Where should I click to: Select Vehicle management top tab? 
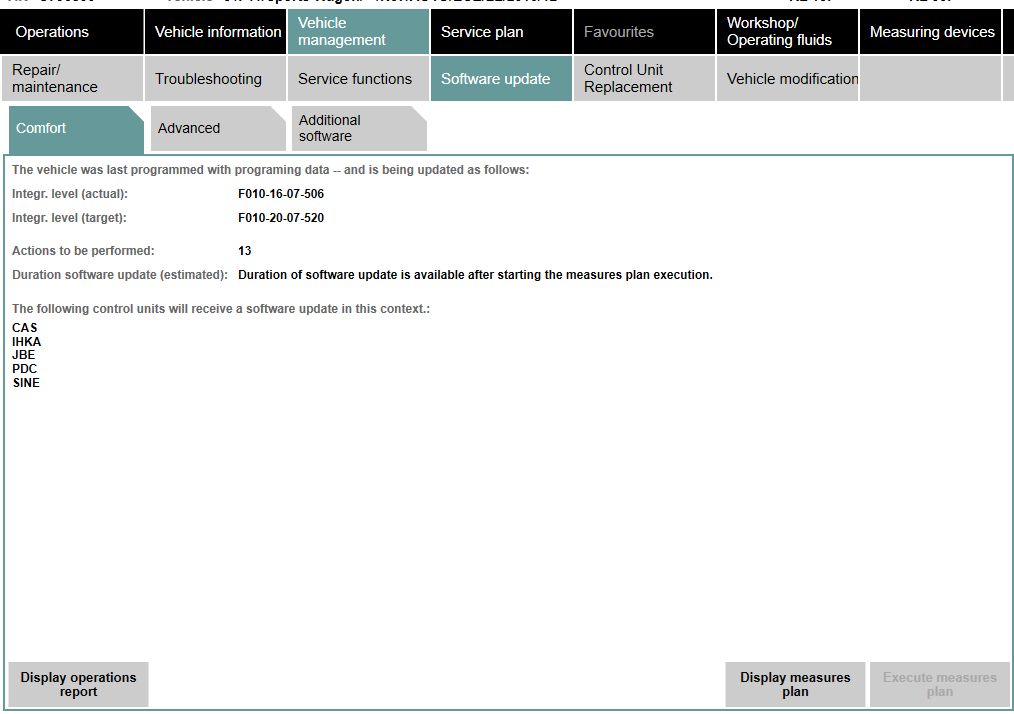(x=358, y=32)
